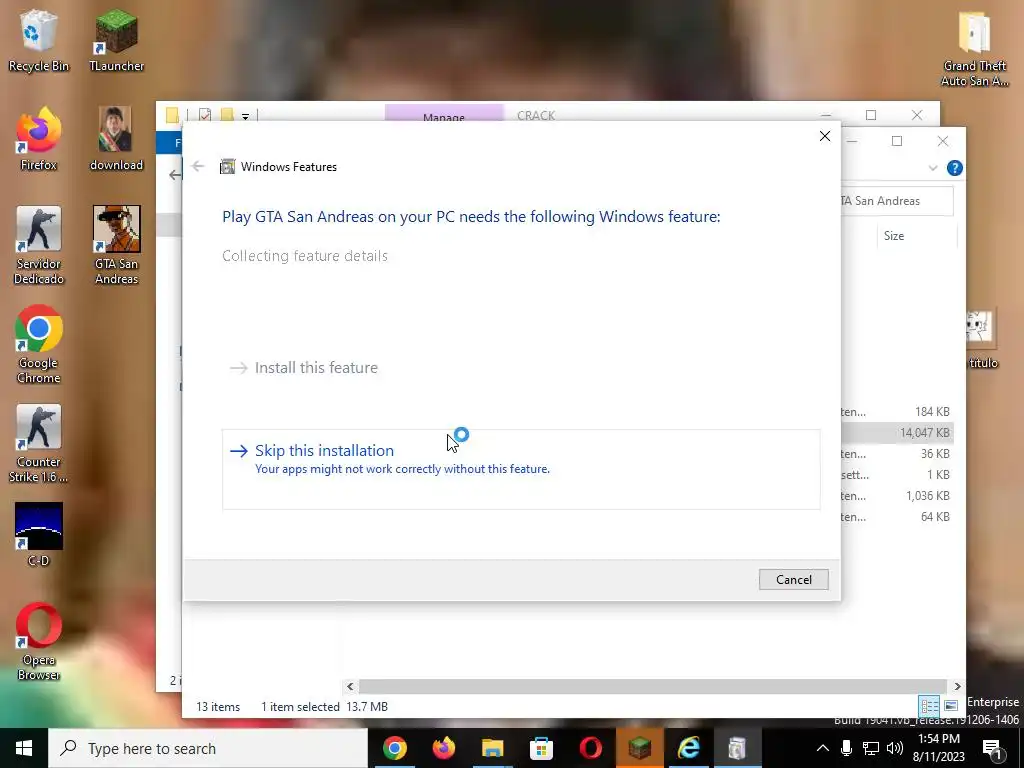Screen dimensions: 1024x768
Task: Click the Windows Features title icon
Action: (x=227, y=167)
